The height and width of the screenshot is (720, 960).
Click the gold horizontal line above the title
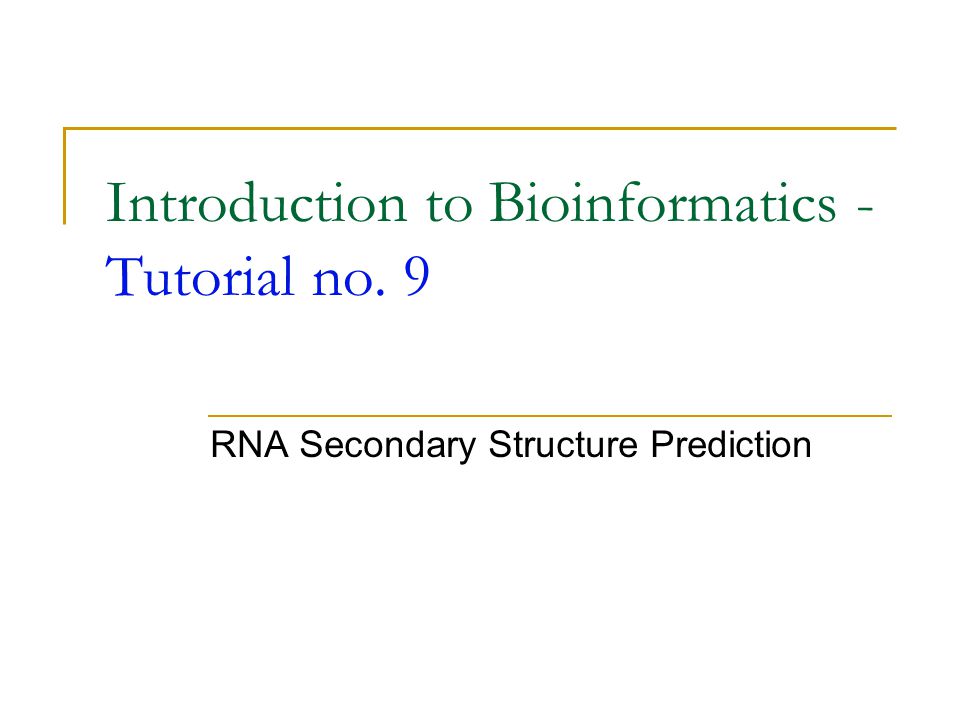(479, 129)
